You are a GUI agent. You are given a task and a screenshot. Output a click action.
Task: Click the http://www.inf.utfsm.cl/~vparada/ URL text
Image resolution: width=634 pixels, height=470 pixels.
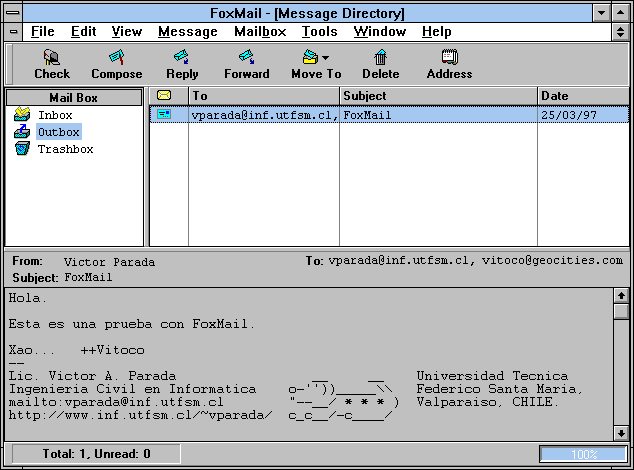(x=141, y=415)
